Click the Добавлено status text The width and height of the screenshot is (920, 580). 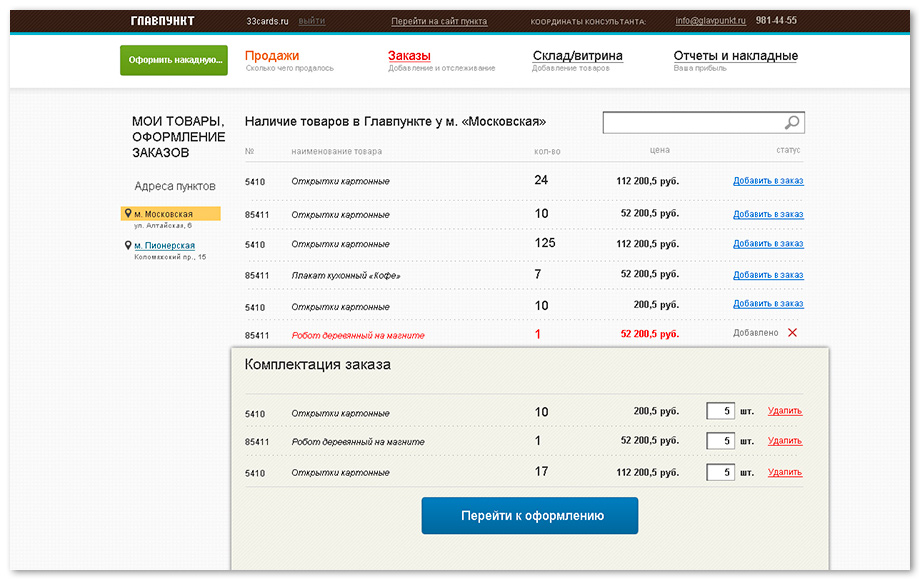click(x=756, y=333)
